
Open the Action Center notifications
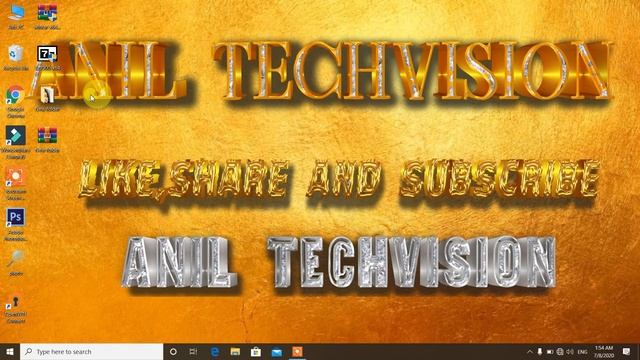click(627, 351)
